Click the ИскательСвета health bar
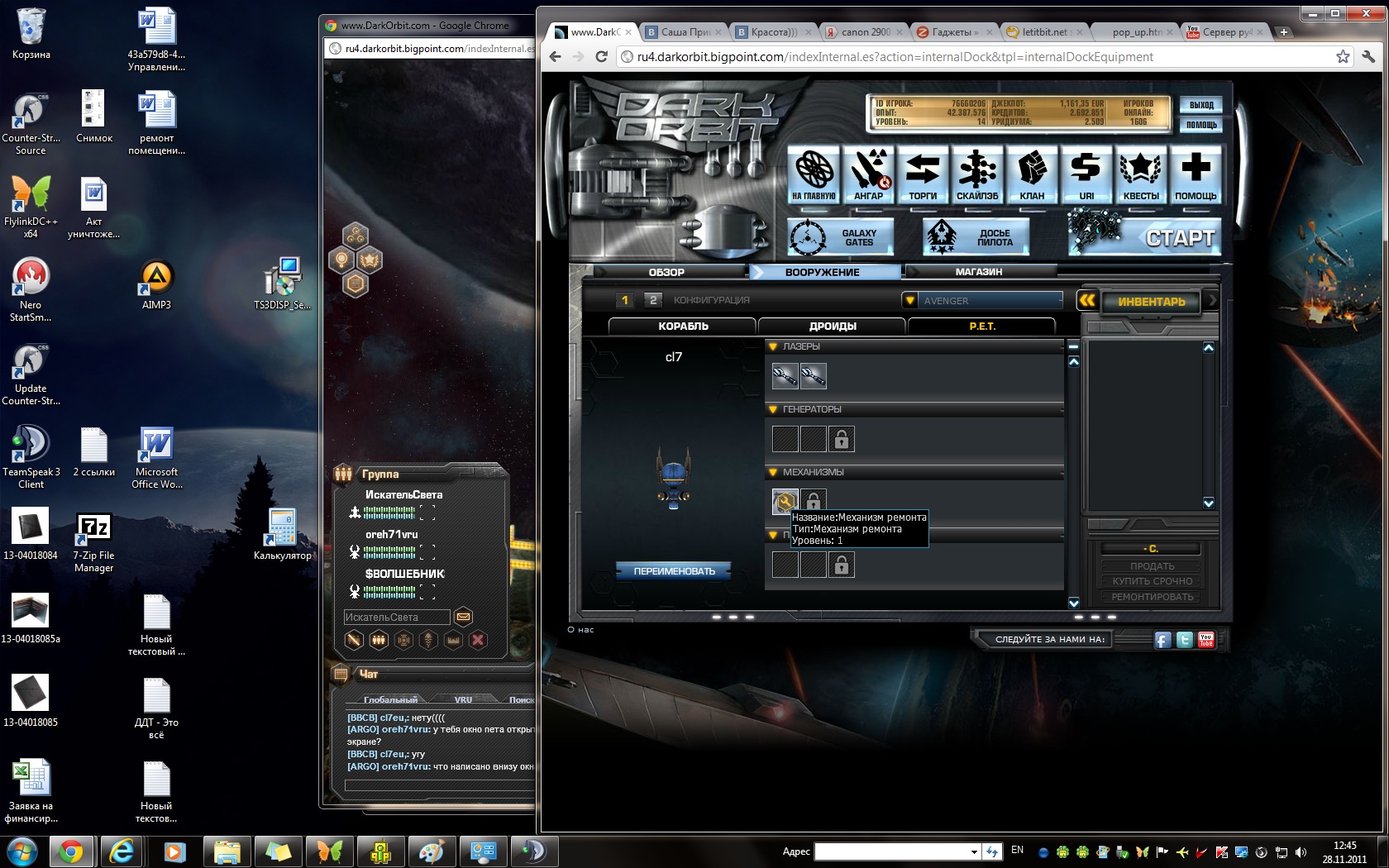This screenshot has width=1389, height=868. [389, 513]
